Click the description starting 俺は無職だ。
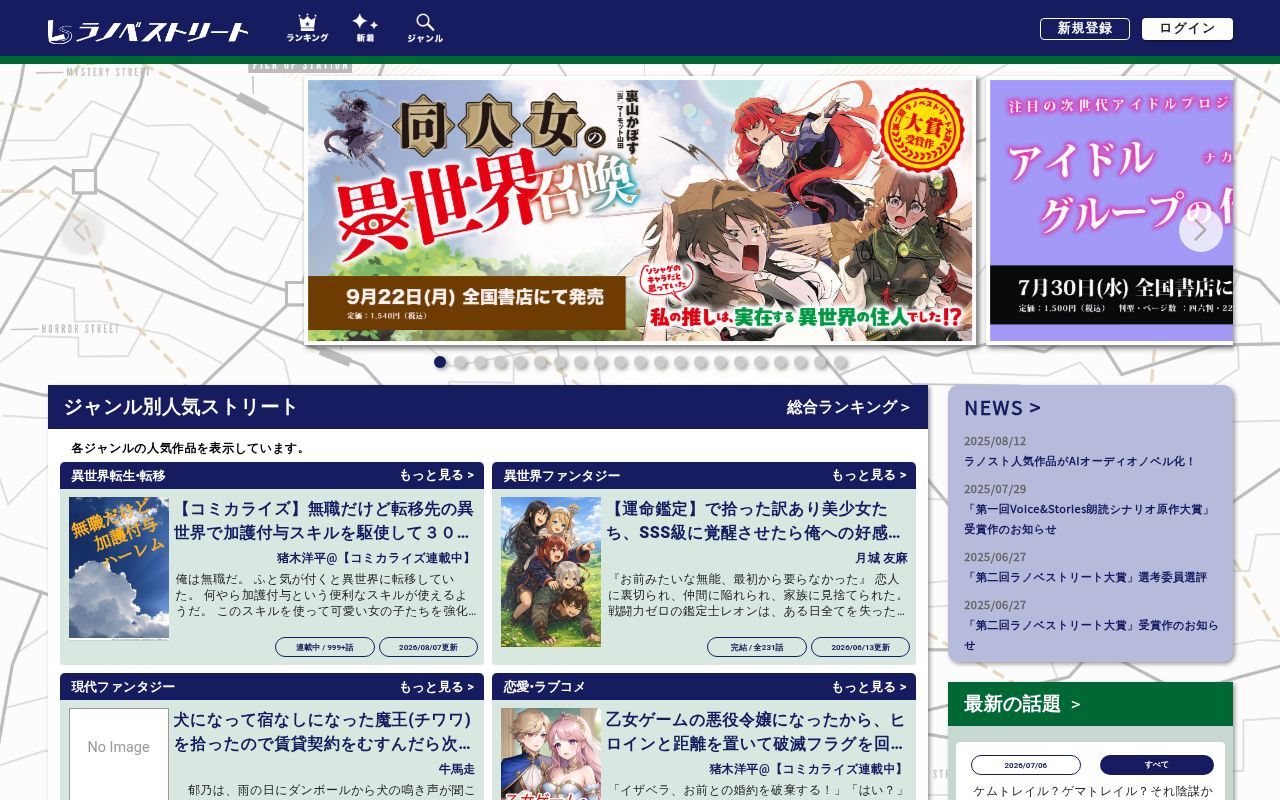 pos(326,595)
